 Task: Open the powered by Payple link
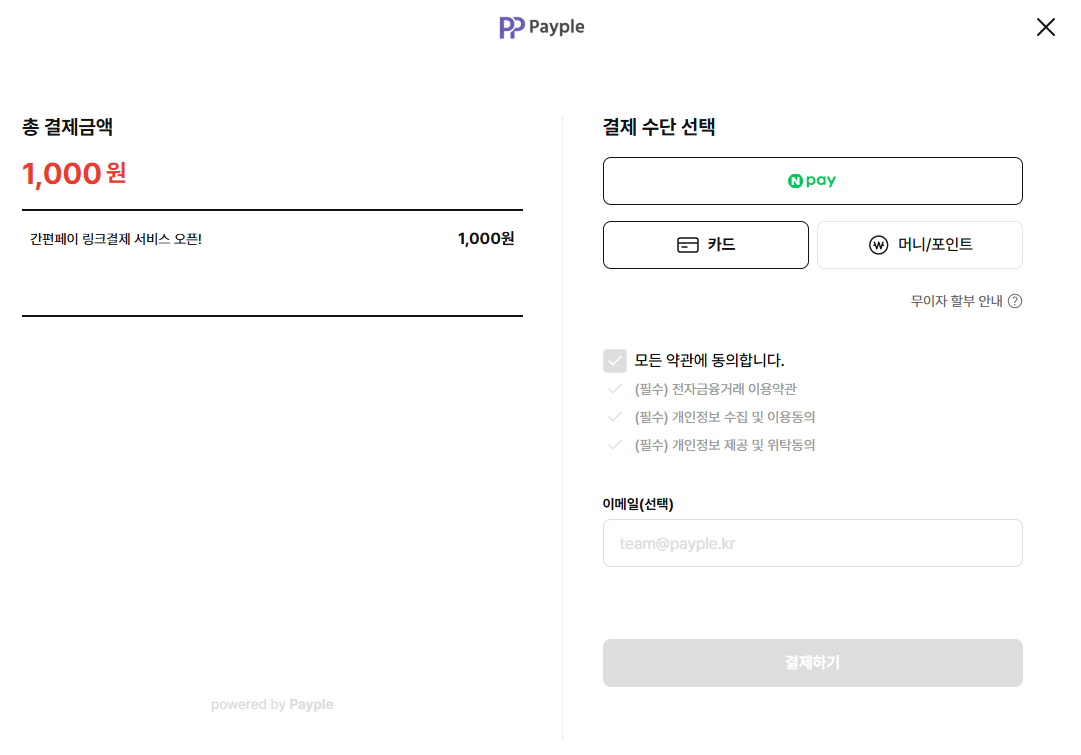coord(272,704)
